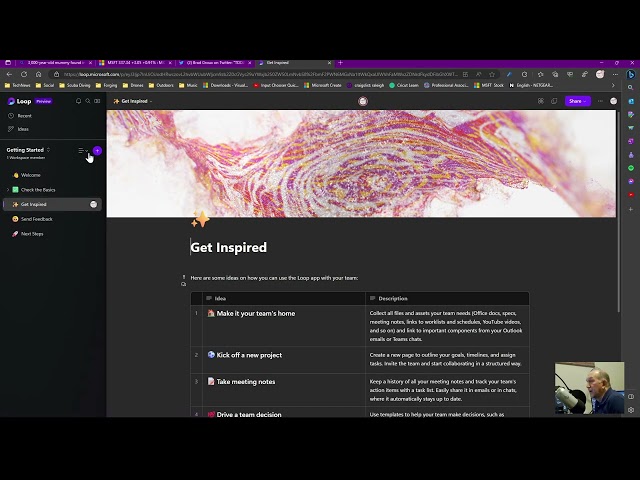Click the sparkles page icon
The height and width of the screenshot is (480, 640).
(200, 219)
